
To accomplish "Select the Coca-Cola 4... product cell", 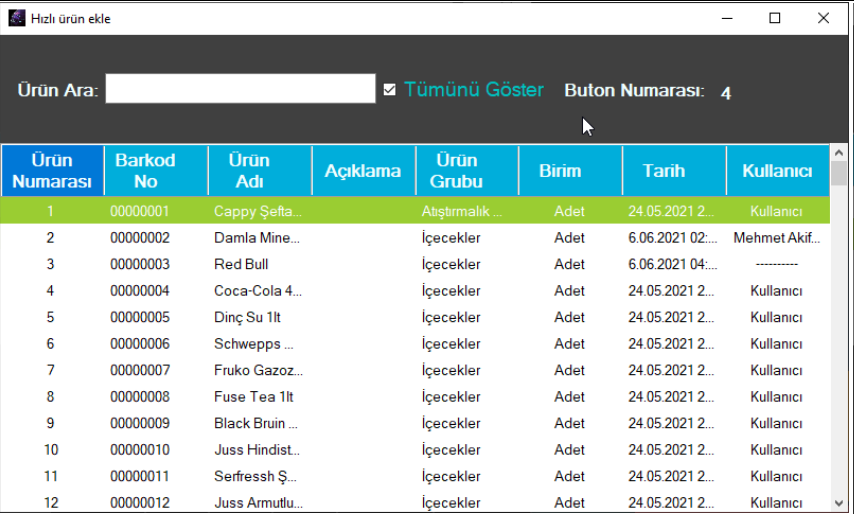I will click(x=260, y=290).
